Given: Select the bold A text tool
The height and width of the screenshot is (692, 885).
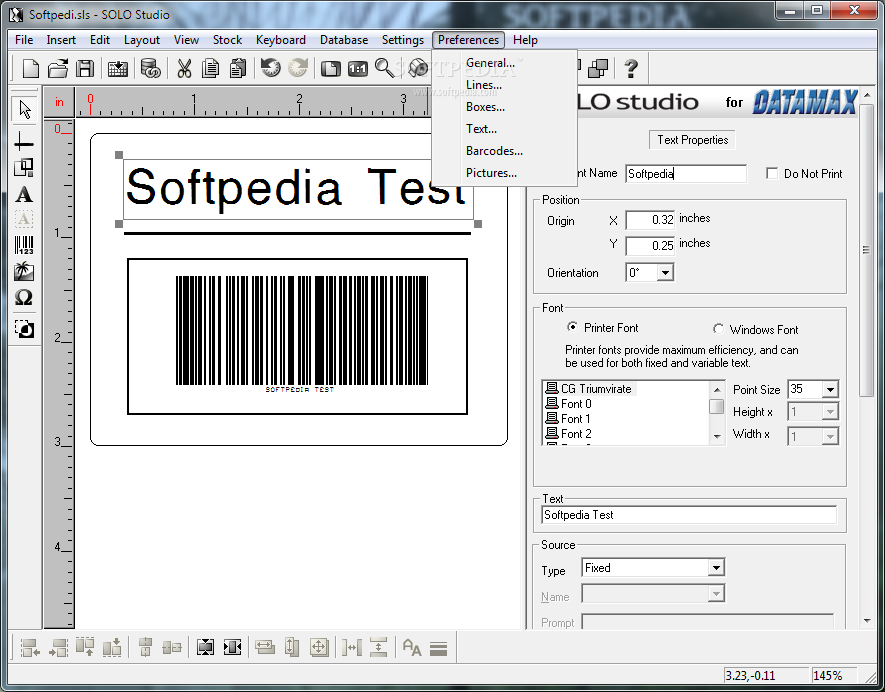Looking at the screenshot, I should (x=24, y=195).
